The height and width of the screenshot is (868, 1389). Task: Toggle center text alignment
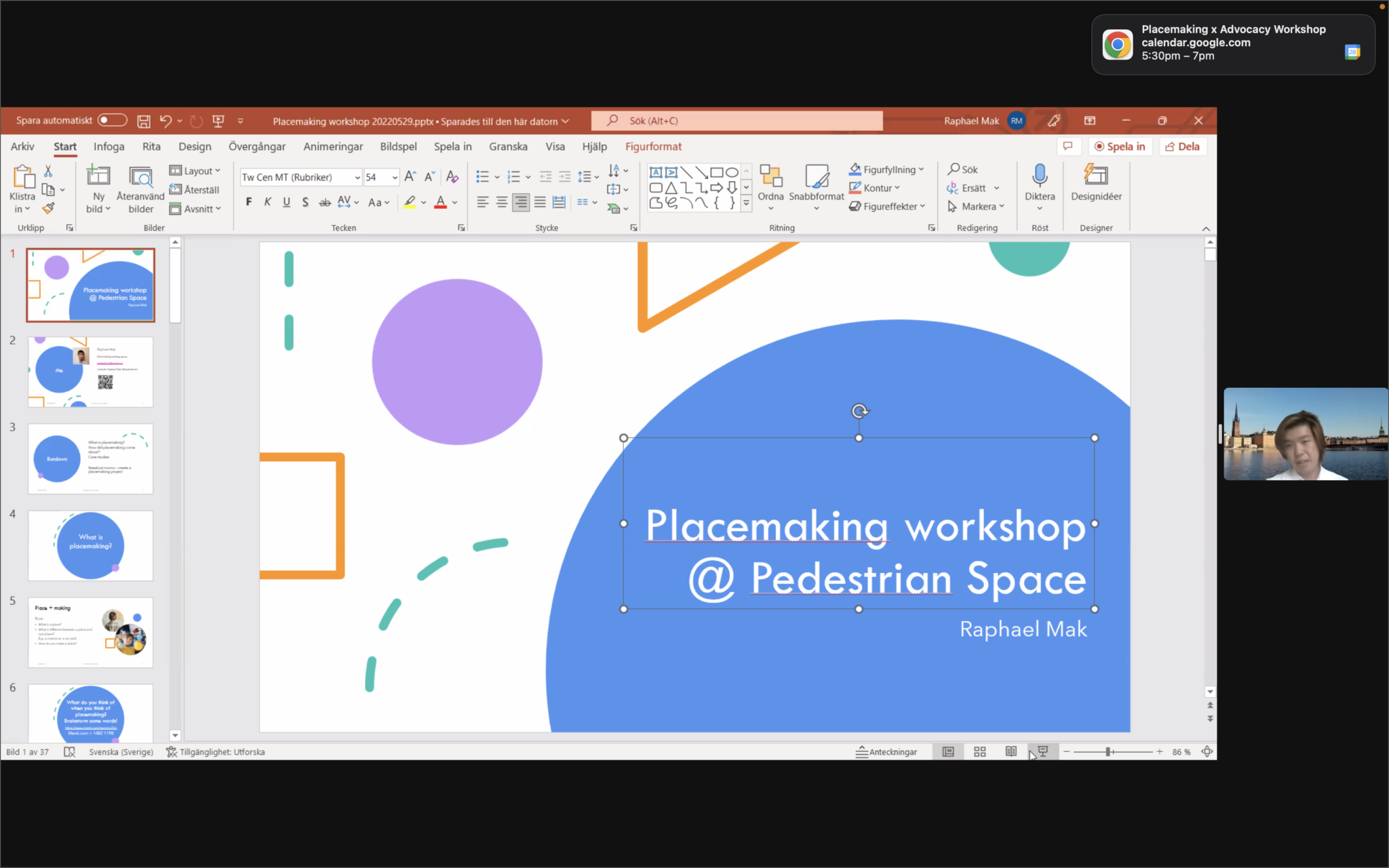501,201
